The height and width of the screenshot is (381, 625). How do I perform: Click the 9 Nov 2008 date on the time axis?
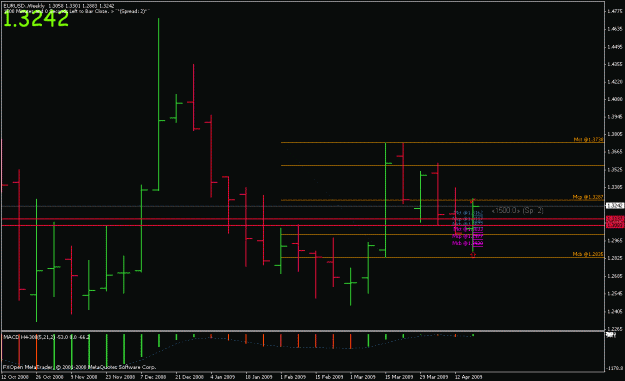(x=84, y=377)
